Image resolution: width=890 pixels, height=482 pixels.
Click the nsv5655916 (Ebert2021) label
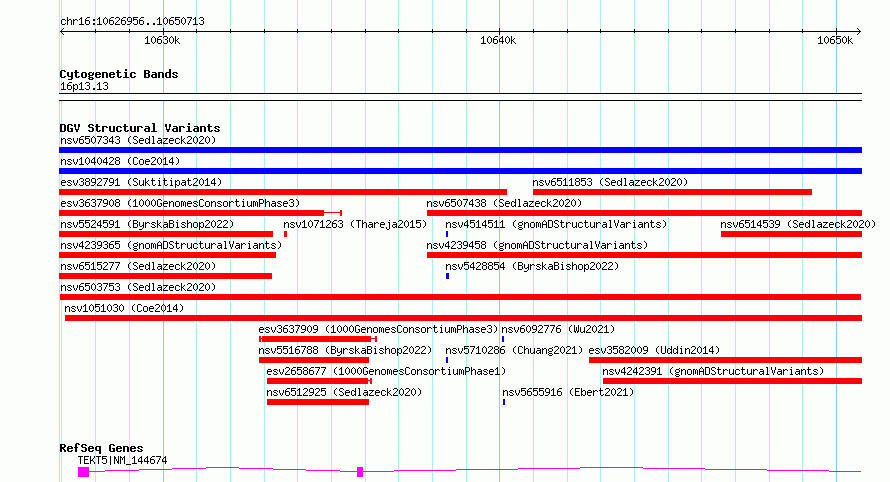click(x=568, y=392)
